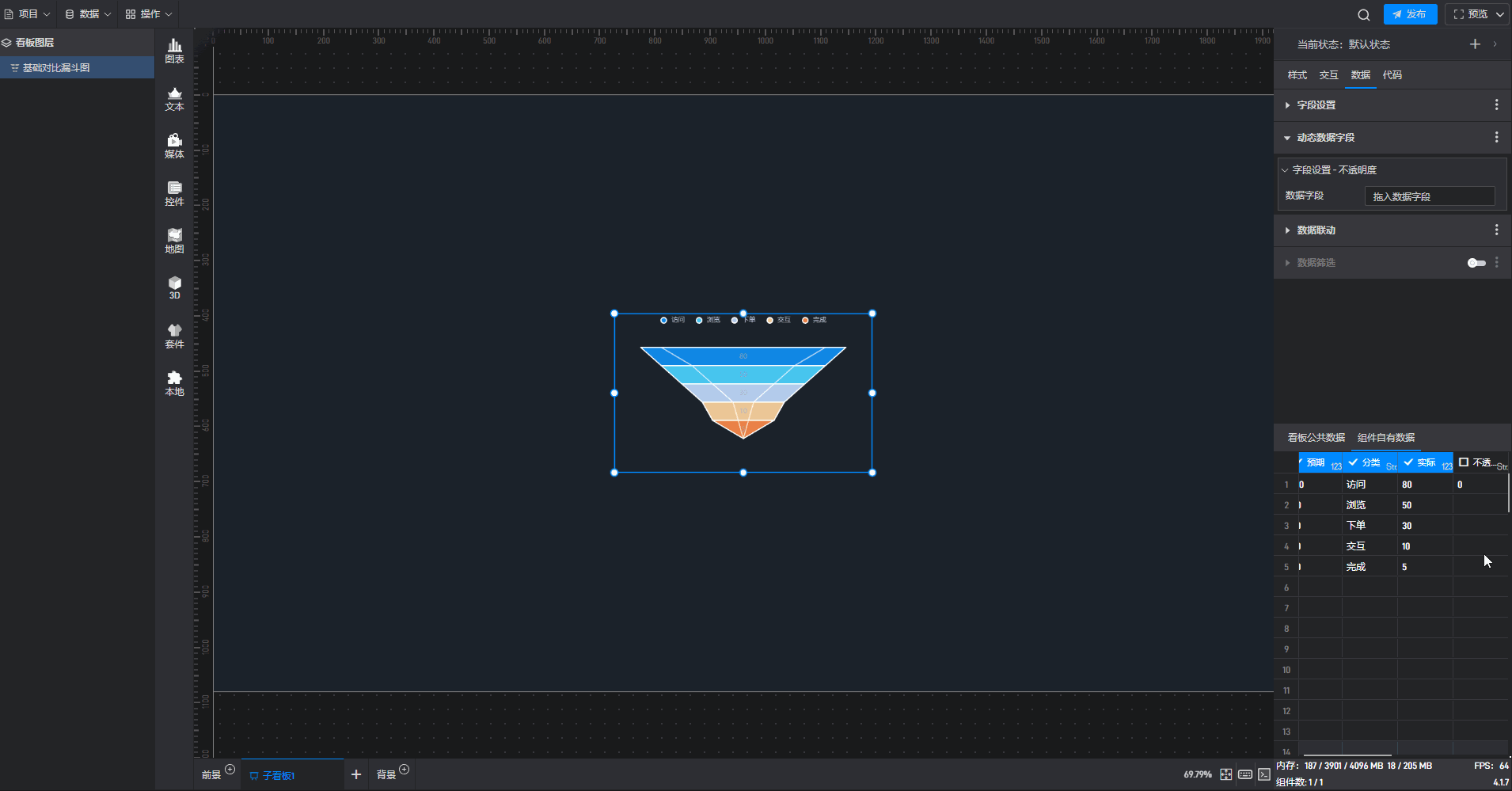Switch to the 样式 tab
Viewport: 1512px width, 791px height.
[1297, 75]
